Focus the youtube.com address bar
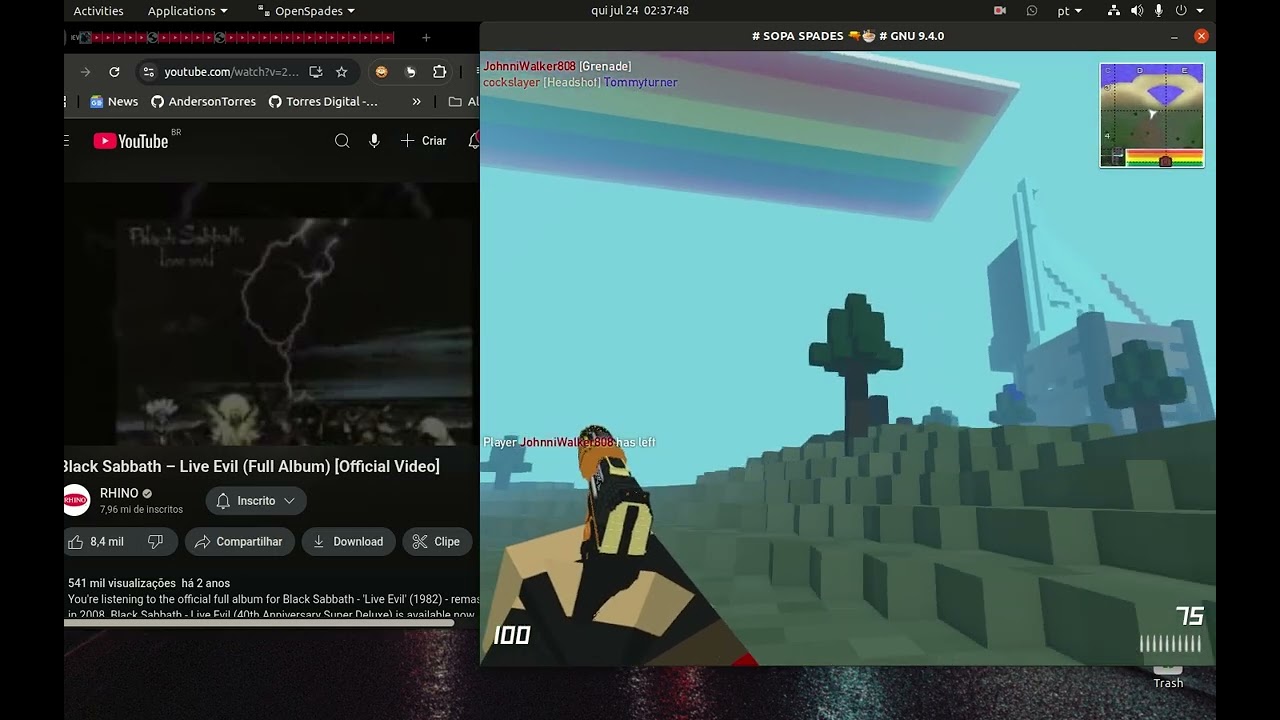Viewport: 1280px width, 720px height. 232,72
